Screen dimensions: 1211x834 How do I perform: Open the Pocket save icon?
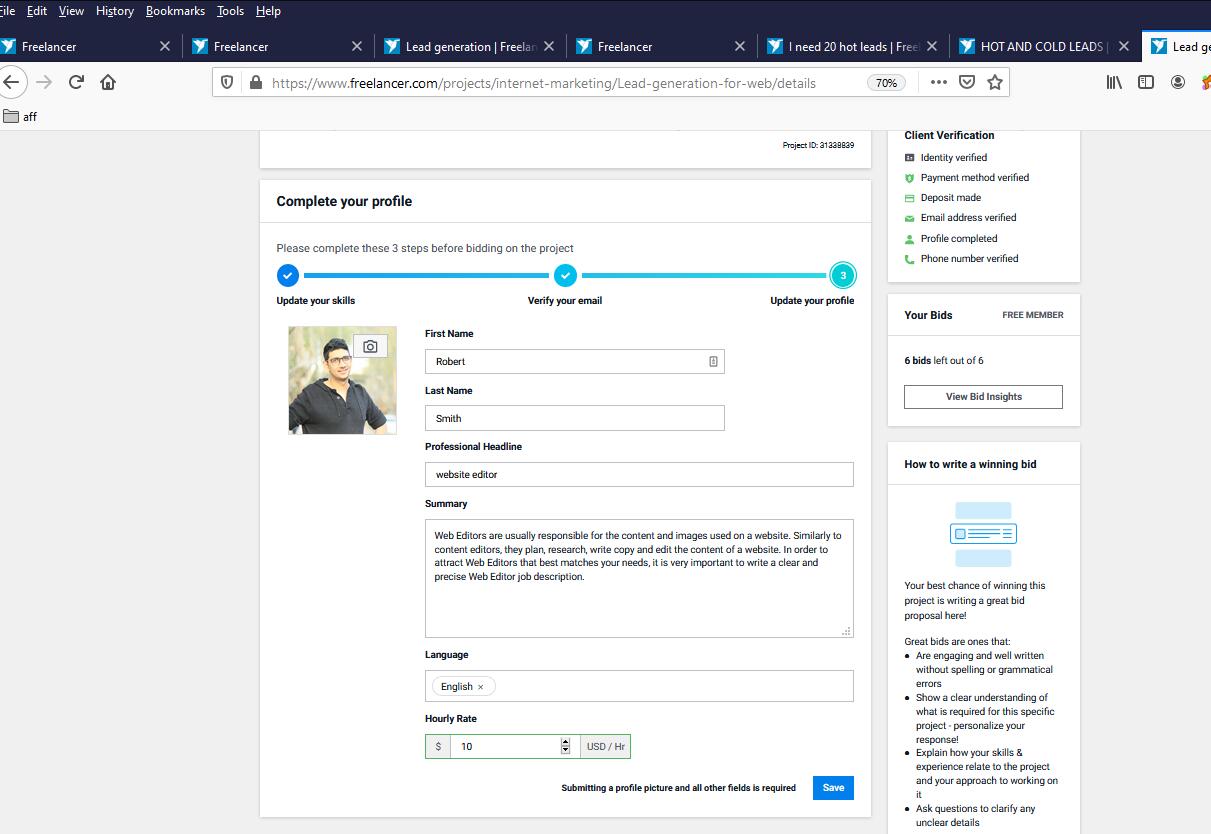pos(966,82)
